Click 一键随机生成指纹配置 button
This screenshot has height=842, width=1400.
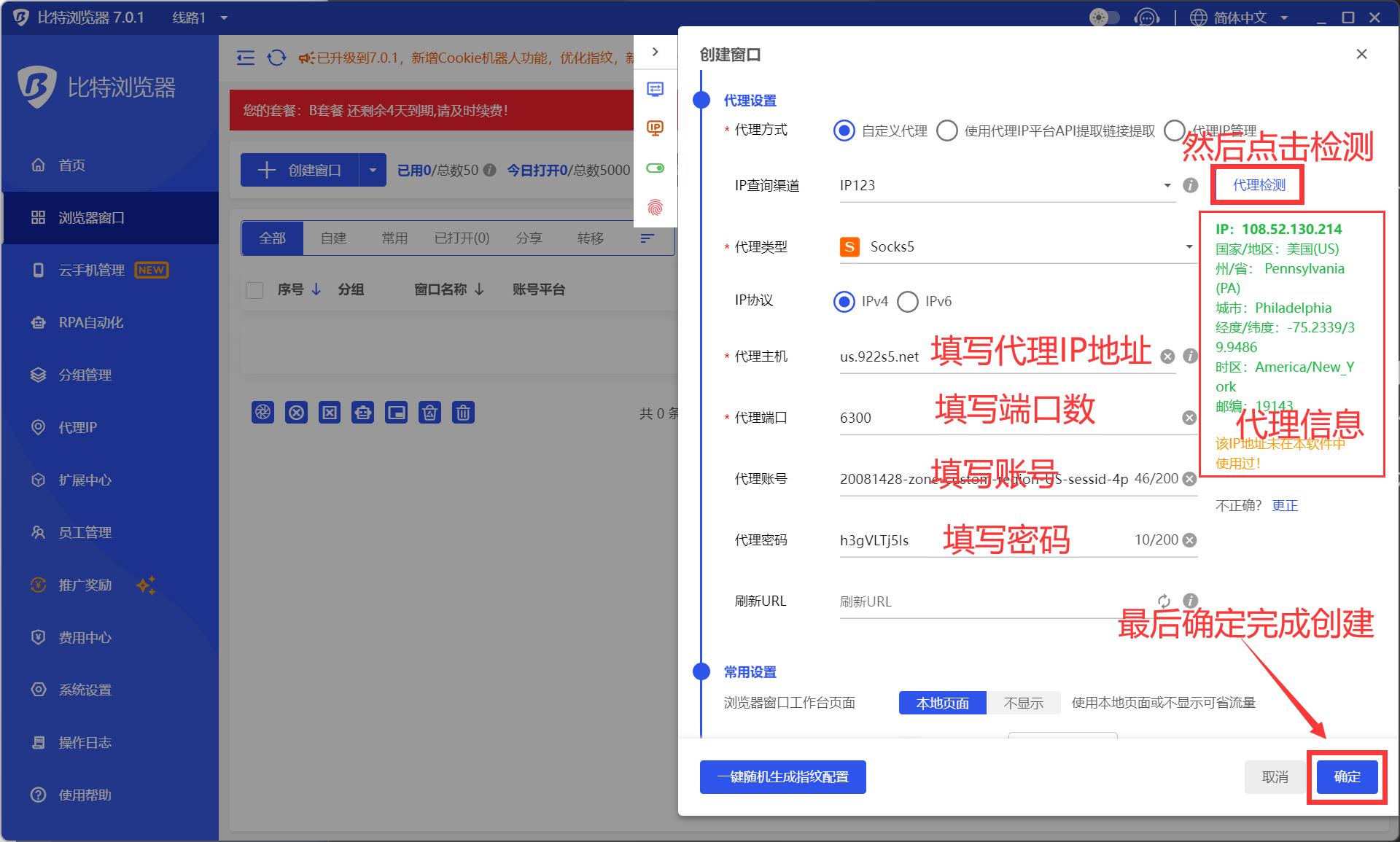(783, 777)
